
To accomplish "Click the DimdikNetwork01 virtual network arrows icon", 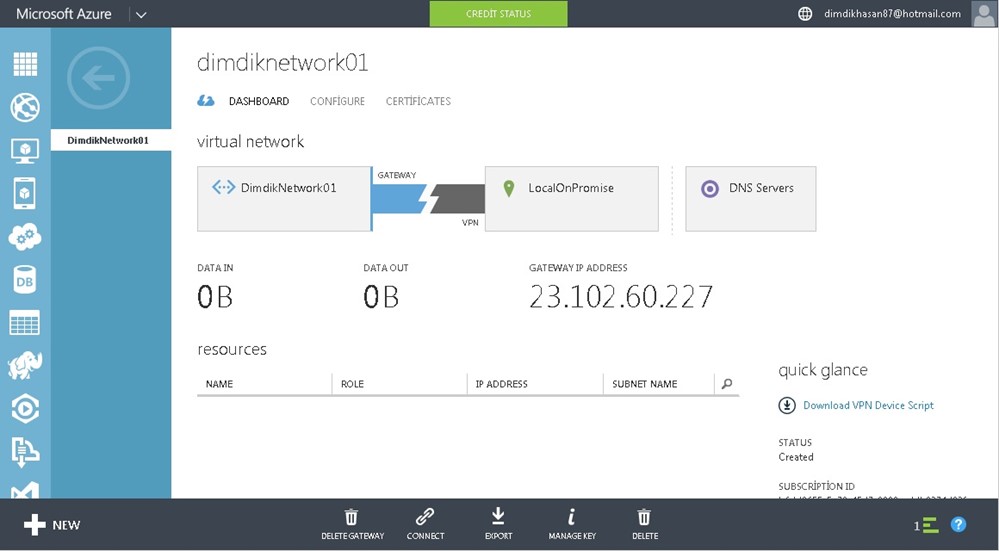I will (224, 187).
